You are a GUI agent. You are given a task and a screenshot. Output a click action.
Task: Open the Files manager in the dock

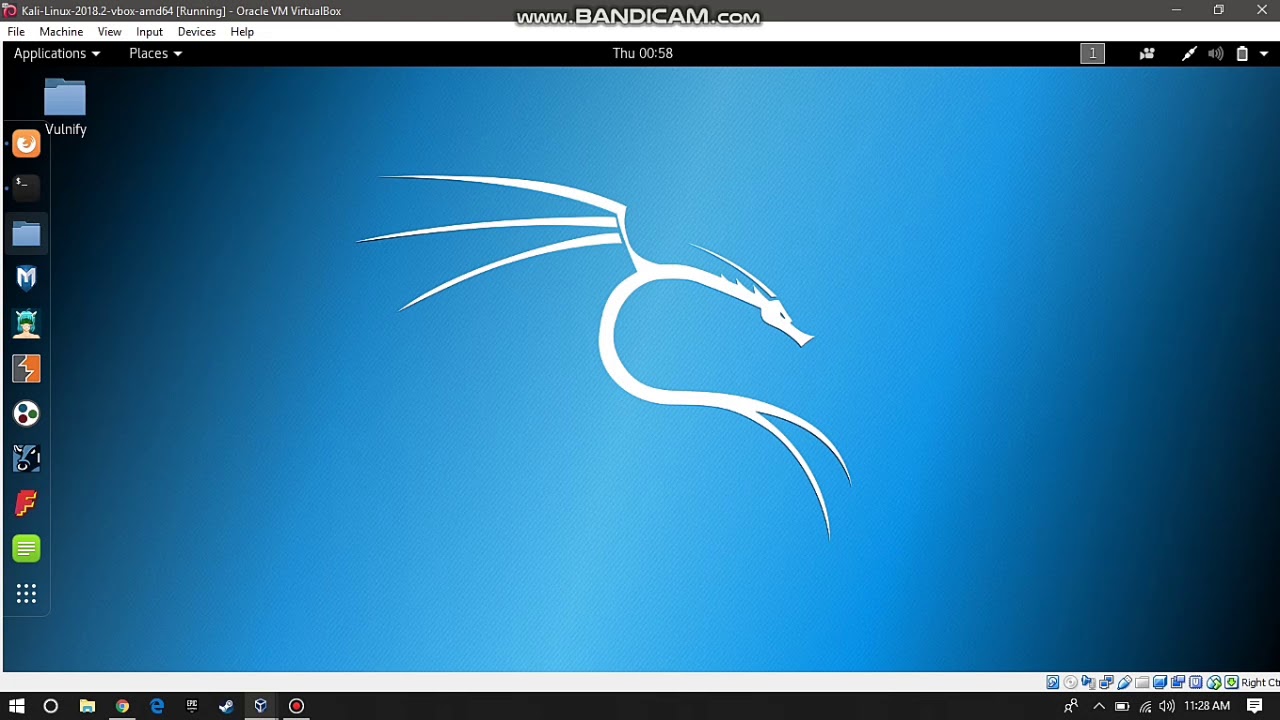26,234
